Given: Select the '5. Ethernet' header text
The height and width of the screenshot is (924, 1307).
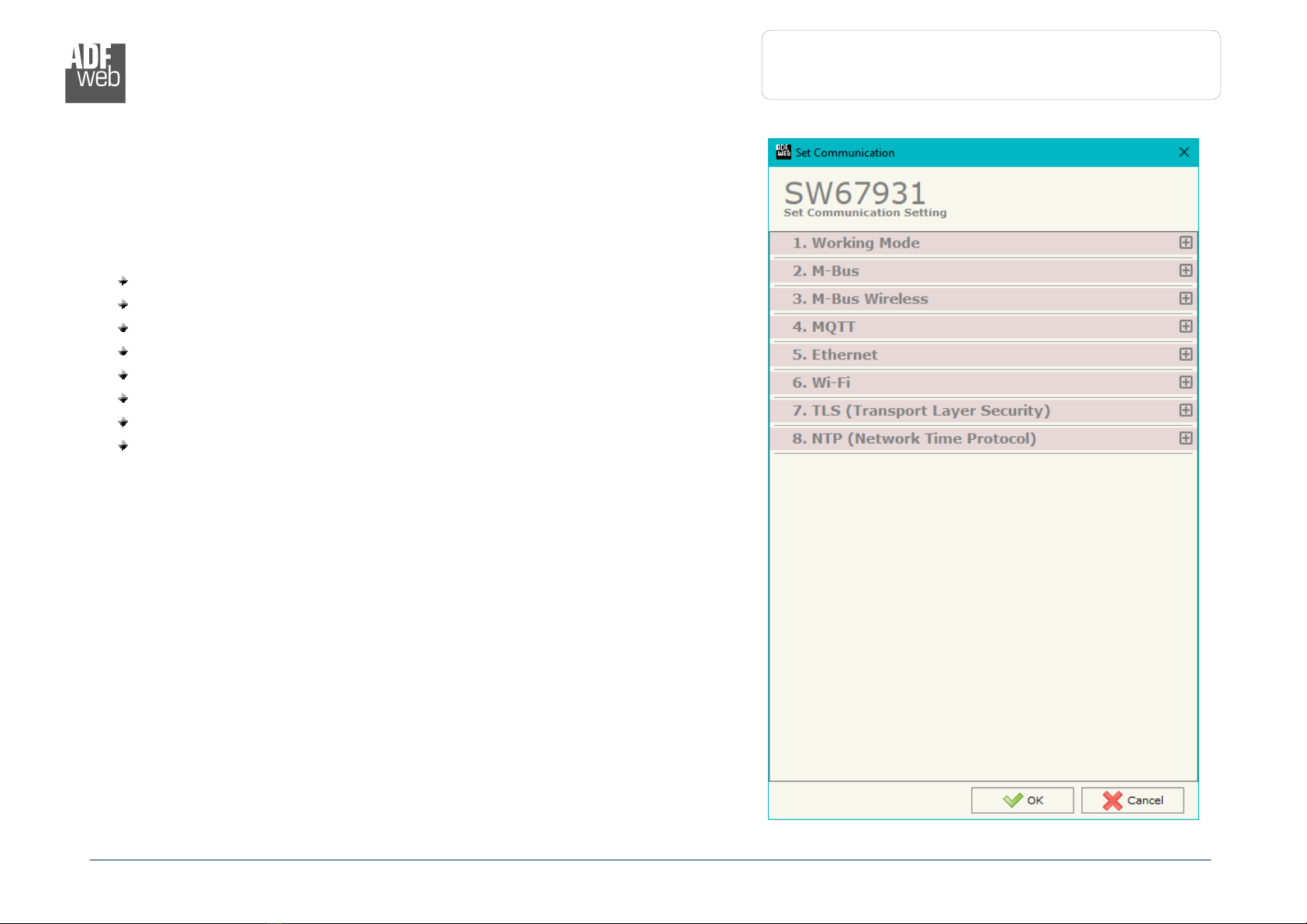Looking at the screenshot, I should 835,355.
